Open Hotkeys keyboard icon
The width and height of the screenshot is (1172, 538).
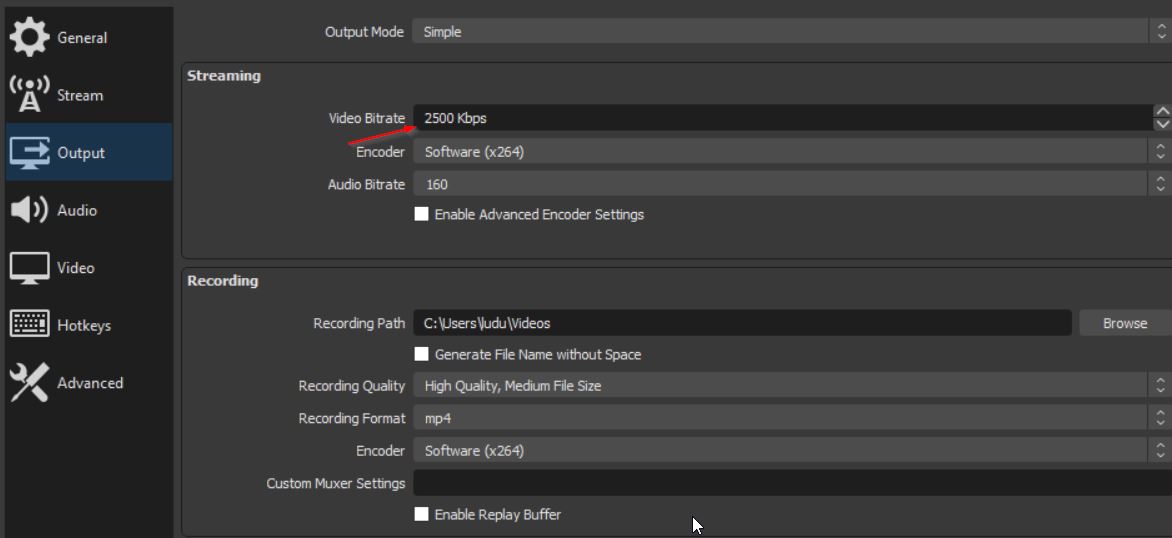coord(29,324)
